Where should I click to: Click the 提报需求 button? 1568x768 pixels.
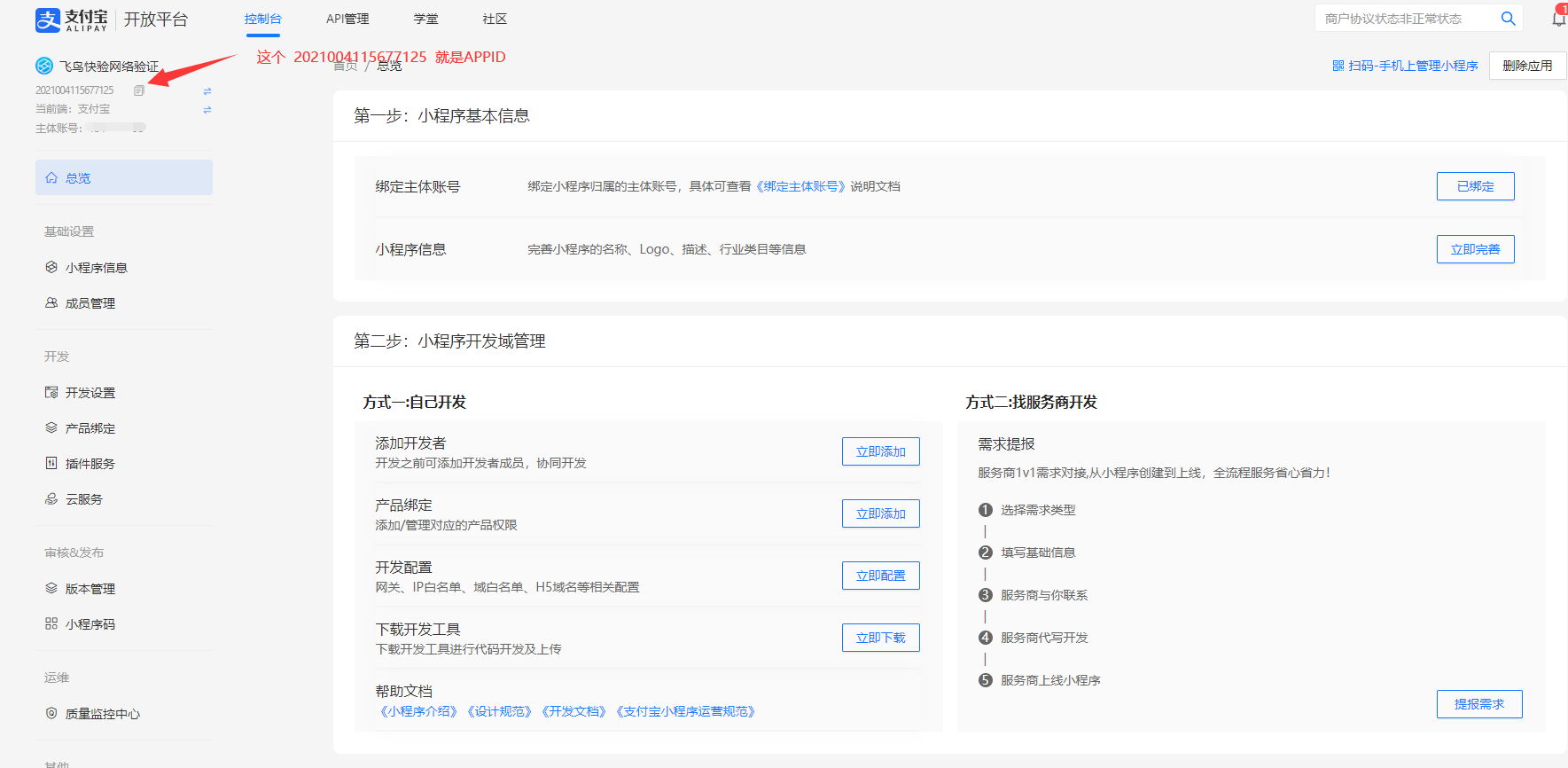[1479, 704]
